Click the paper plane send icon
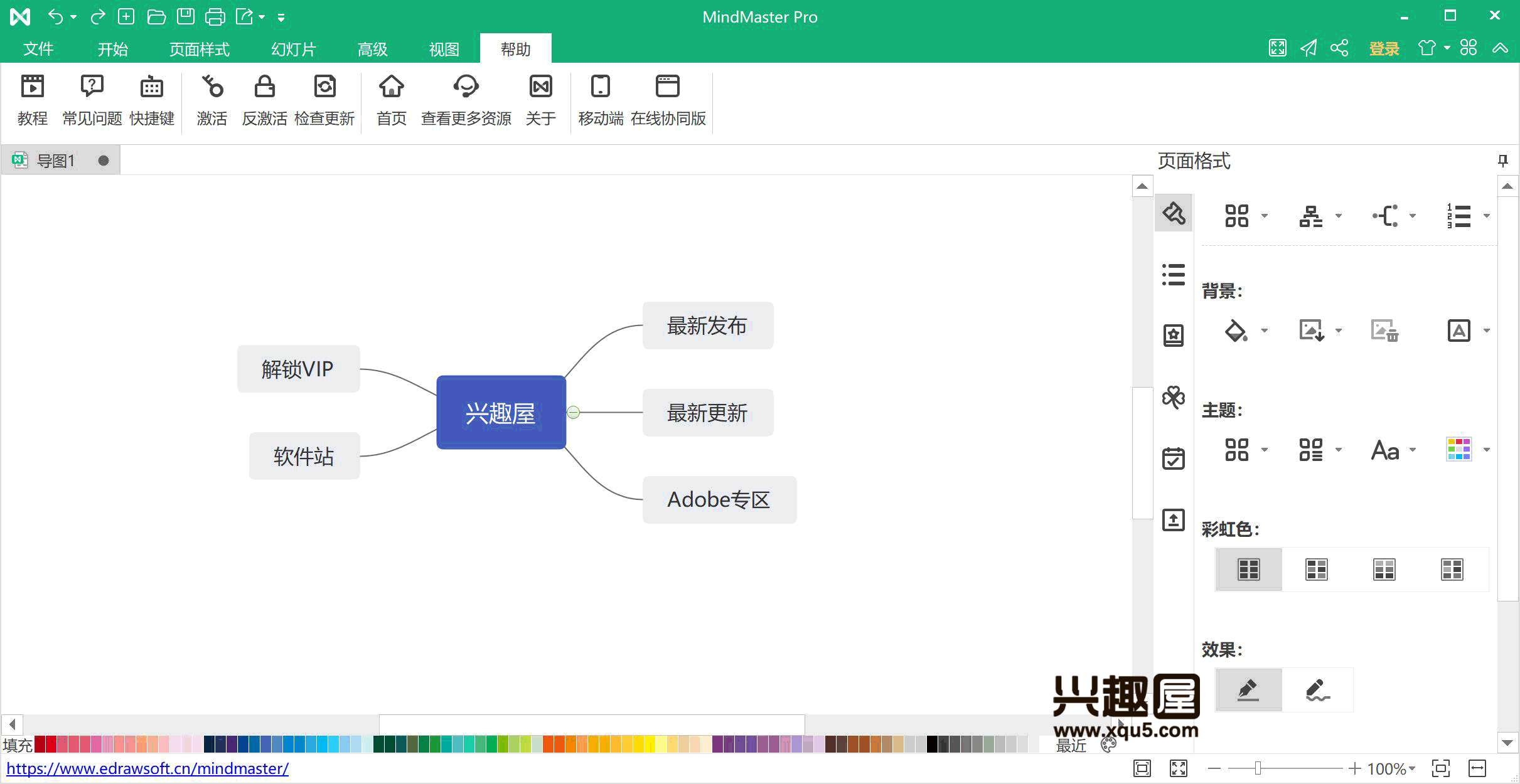 click(x=1309, y=48)
